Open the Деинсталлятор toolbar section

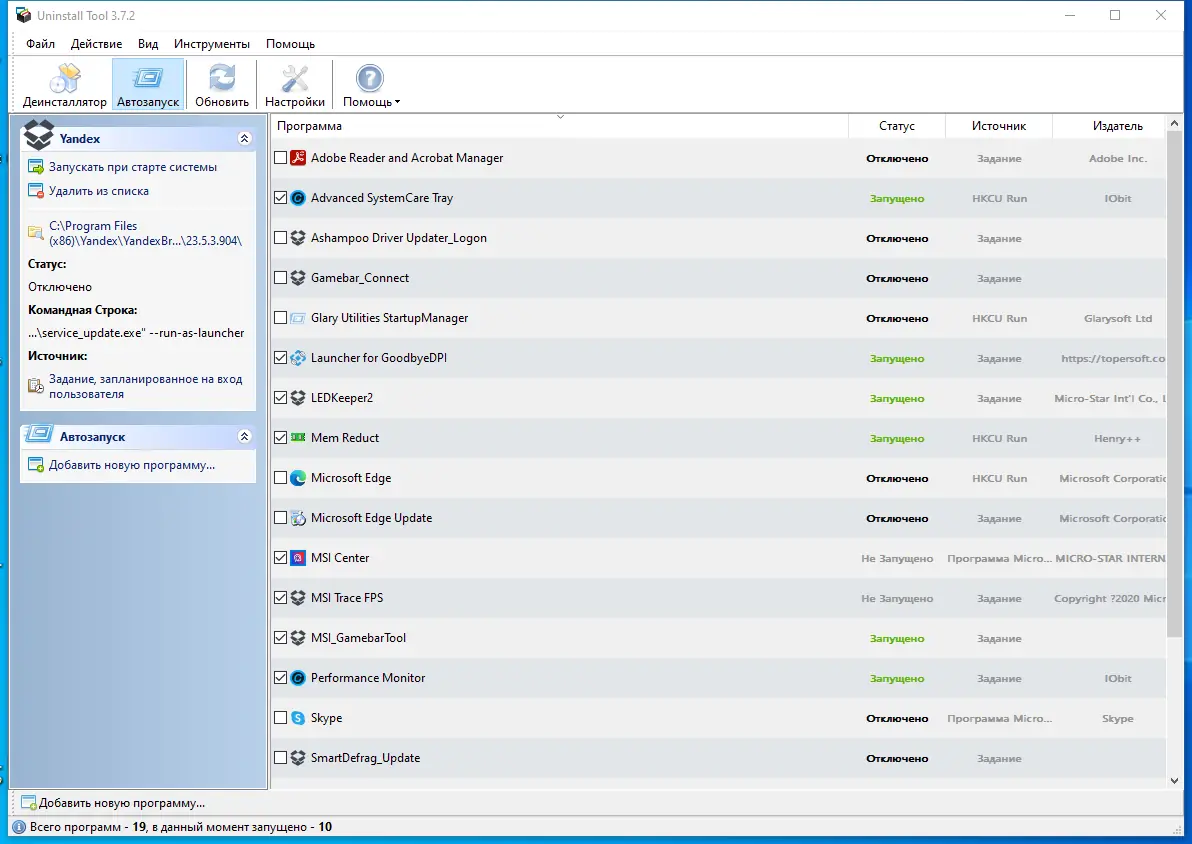click(65, 85)
